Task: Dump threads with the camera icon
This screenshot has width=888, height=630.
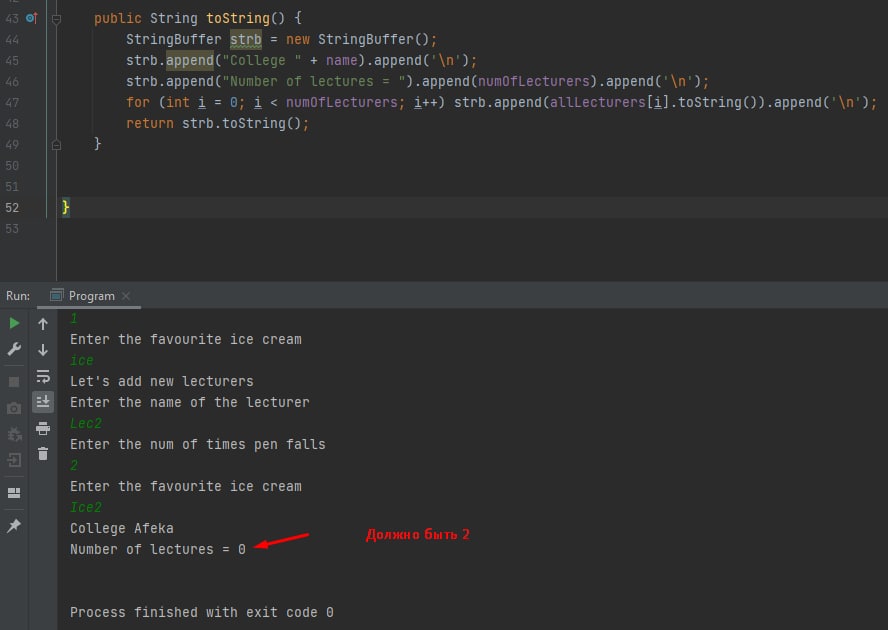Action: (x=14, y=408)
